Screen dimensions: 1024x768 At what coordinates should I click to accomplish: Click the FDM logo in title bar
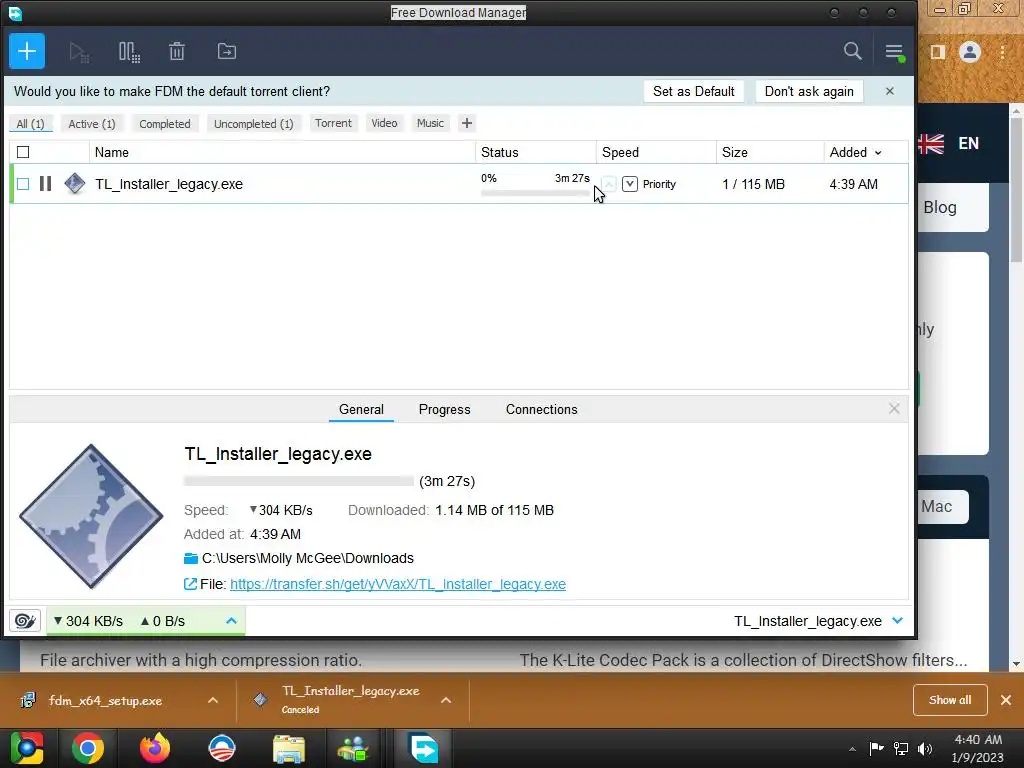(15, 12)
